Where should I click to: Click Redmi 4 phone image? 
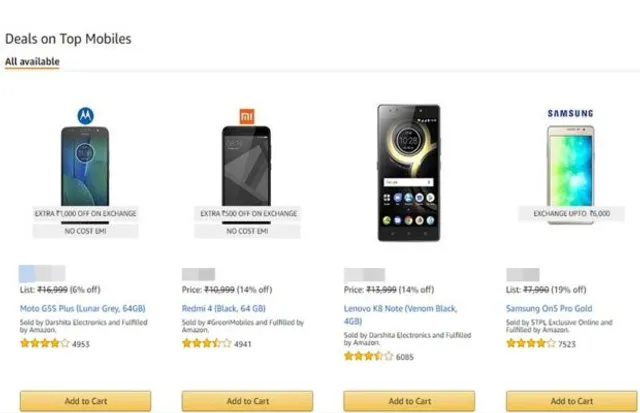pos(247,165)
